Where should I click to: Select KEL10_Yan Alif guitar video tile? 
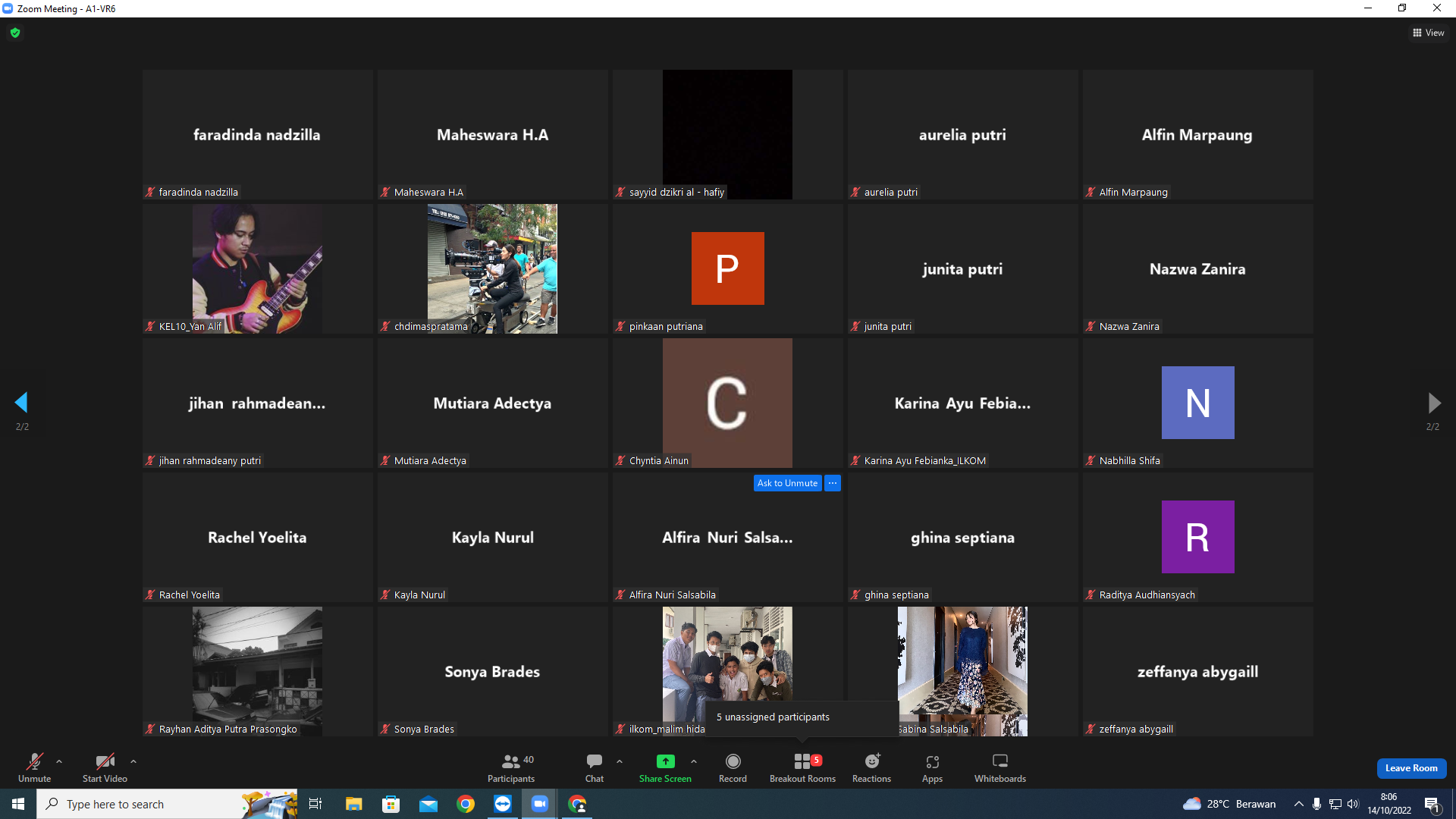tap(257, 268)
